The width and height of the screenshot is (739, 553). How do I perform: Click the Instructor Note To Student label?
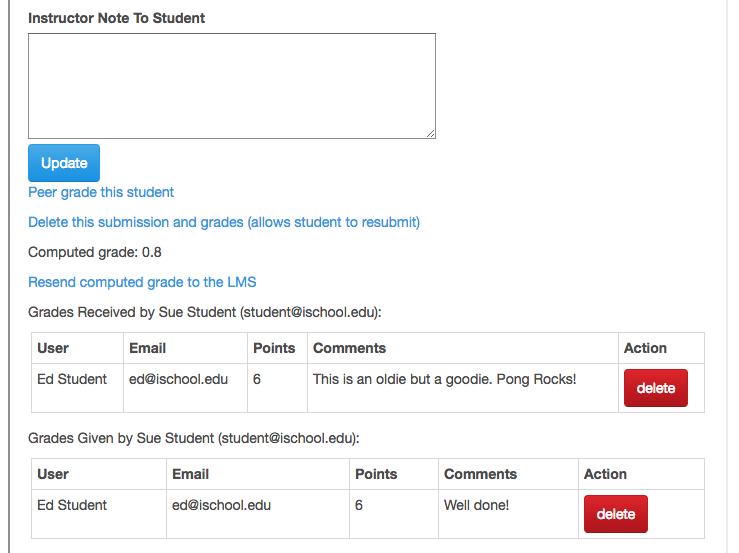click(x=117, y=18)
